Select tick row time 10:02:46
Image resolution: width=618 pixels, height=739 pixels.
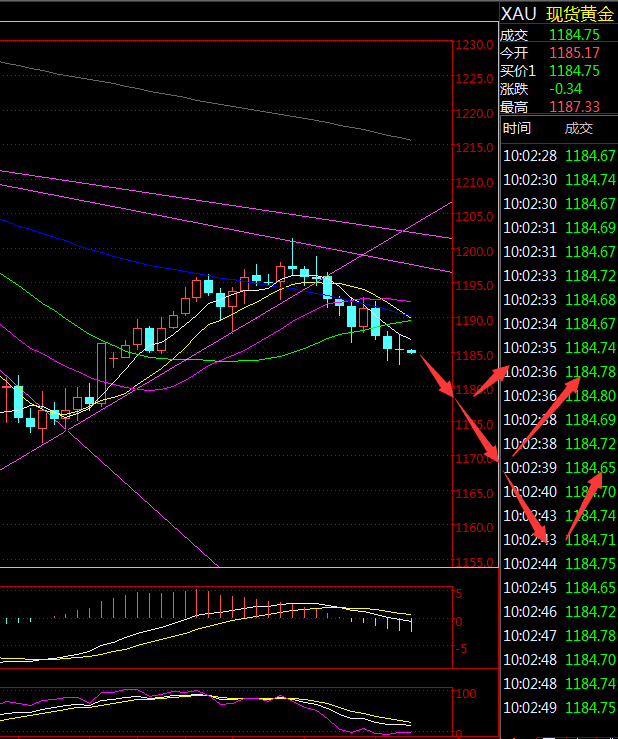[530, 612]
